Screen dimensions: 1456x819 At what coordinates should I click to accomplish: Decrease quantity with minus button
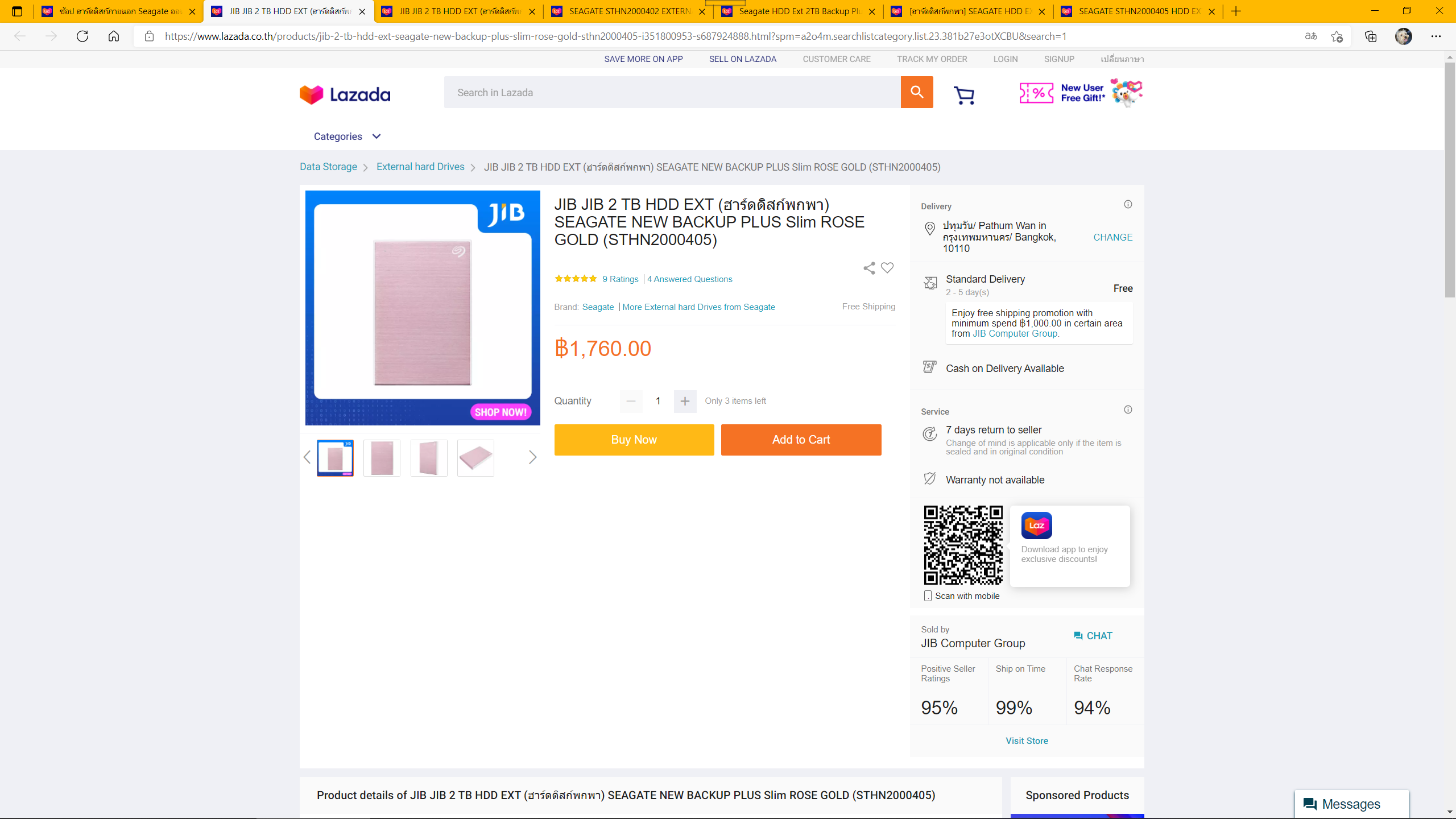[631, 401]
